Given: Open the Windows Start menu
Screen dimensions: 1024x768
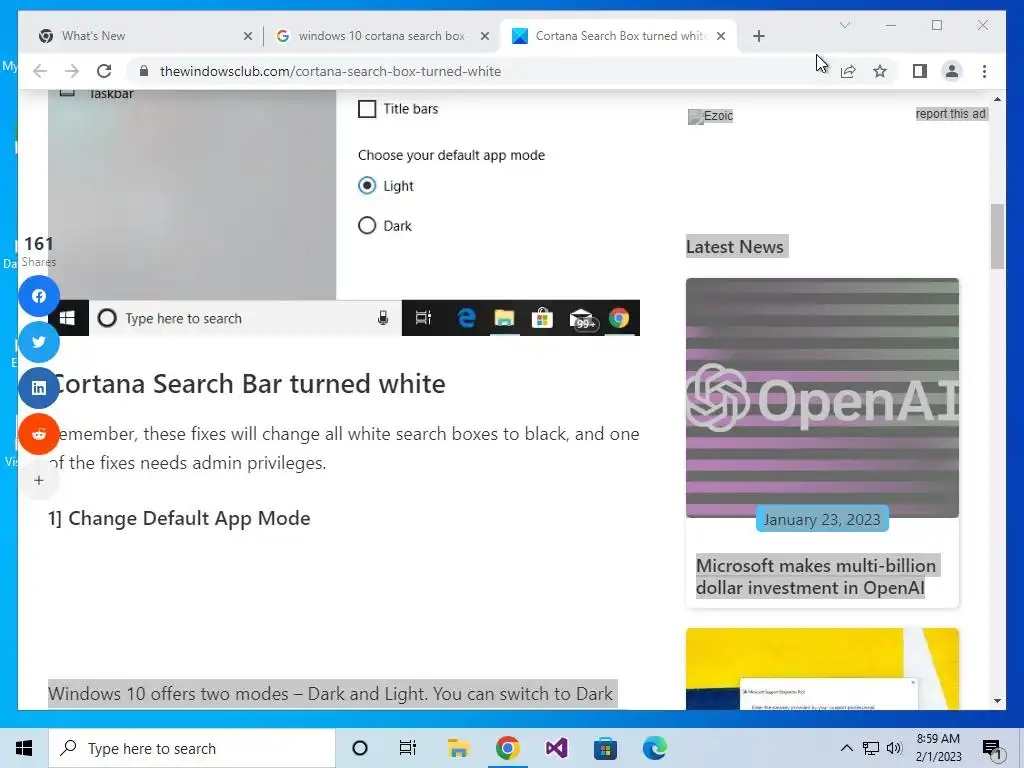Looking at the screenshot, I should (x=24, y=748).
